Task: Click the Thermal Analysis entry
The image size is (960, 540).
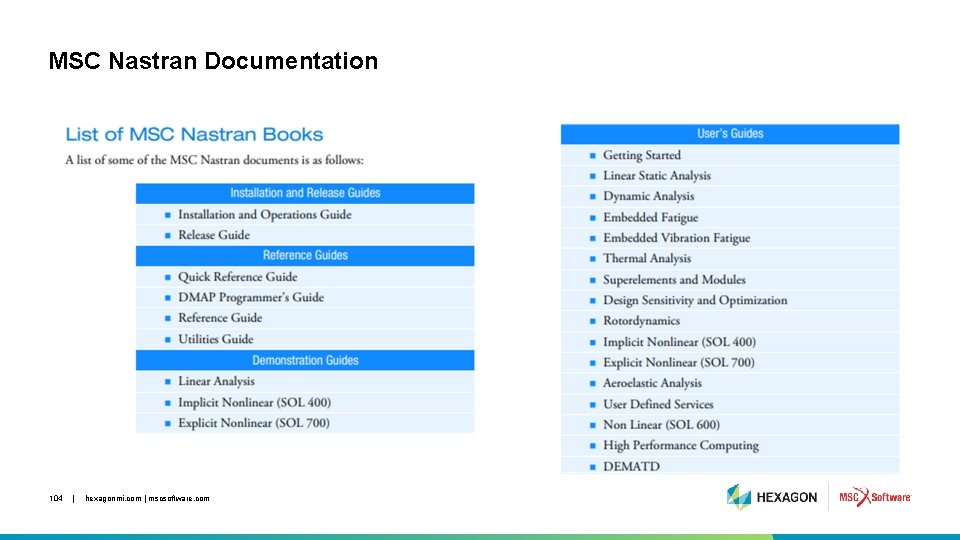Action: click(647, 258)
